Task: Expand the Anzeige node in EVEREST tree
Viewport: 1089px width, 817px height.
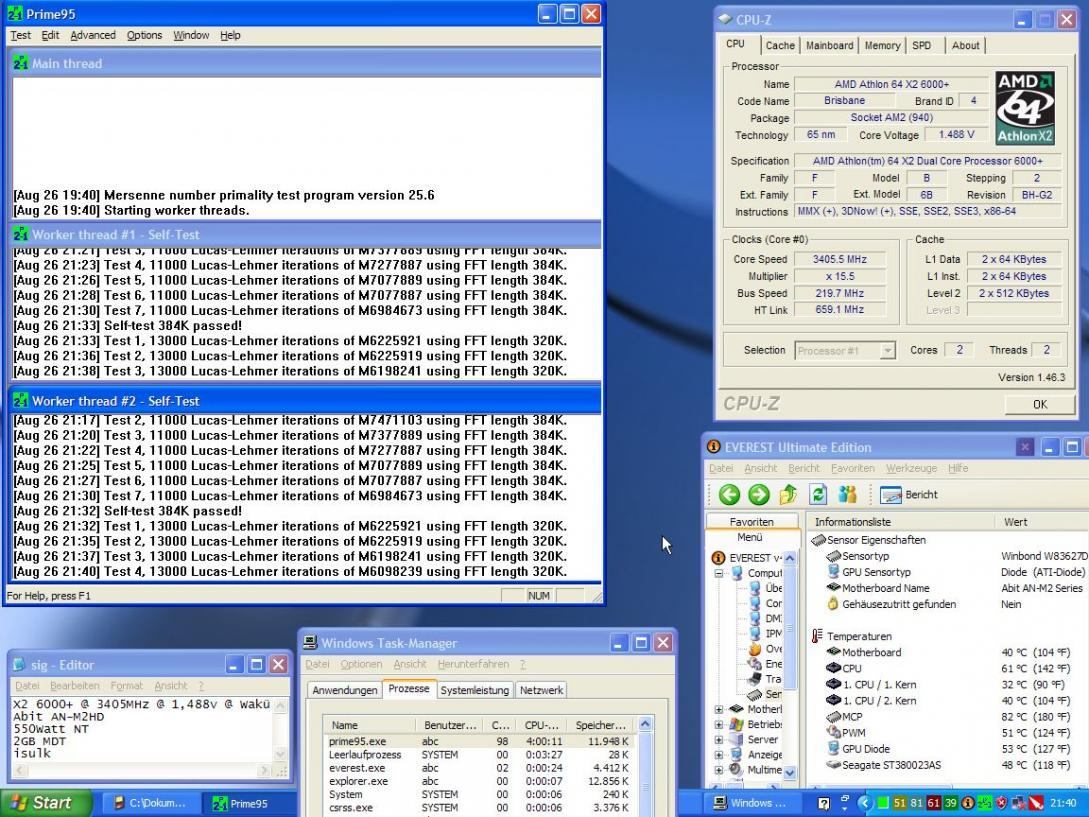Action: 718,754
